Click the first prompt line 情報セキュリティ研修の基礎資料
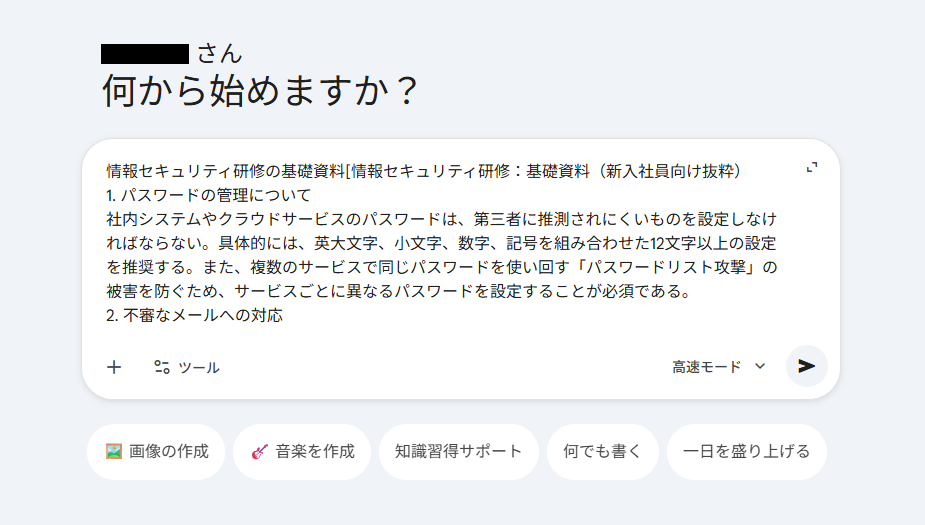 pos(225,171)
